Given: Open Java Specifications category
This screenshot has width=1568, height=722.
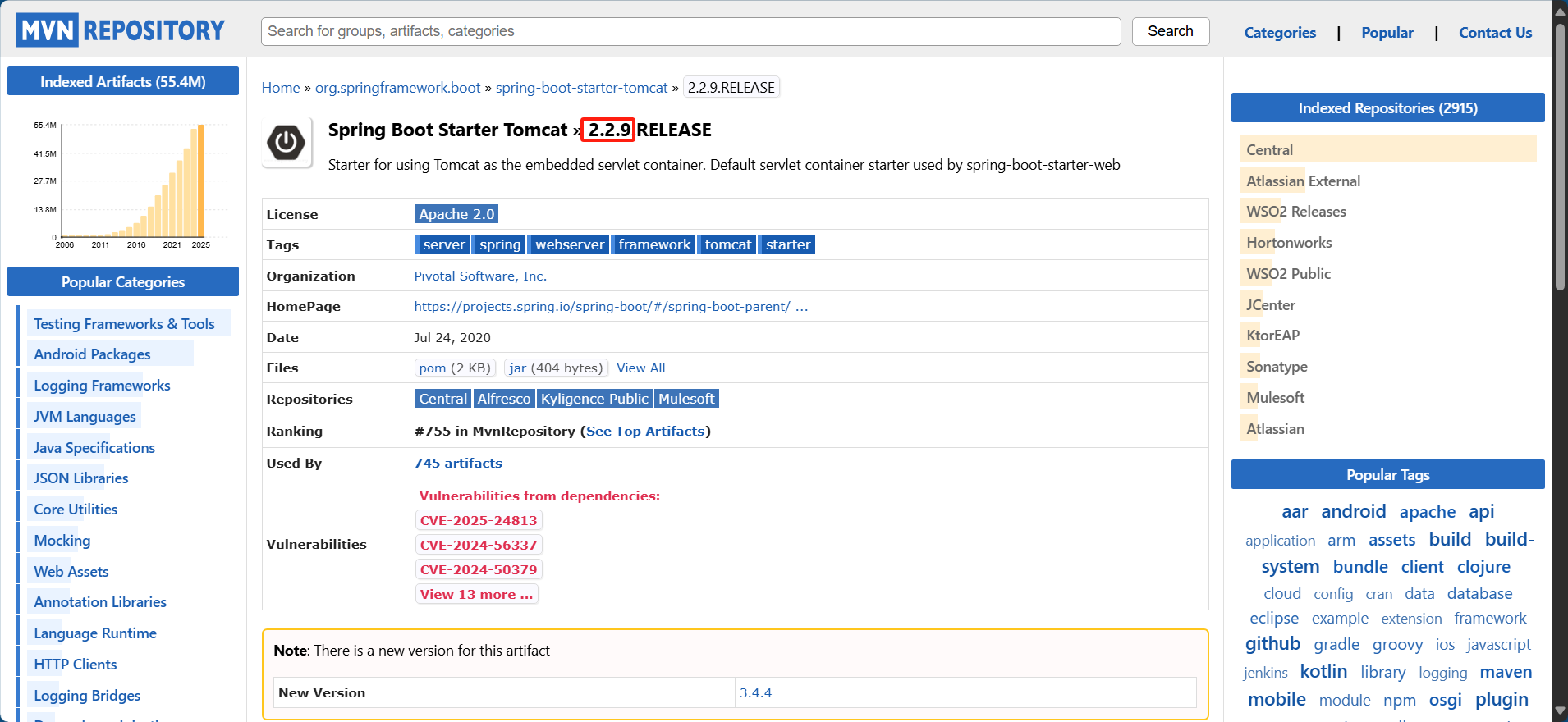Looking at the screenshot, I should (x=94, y=448).
